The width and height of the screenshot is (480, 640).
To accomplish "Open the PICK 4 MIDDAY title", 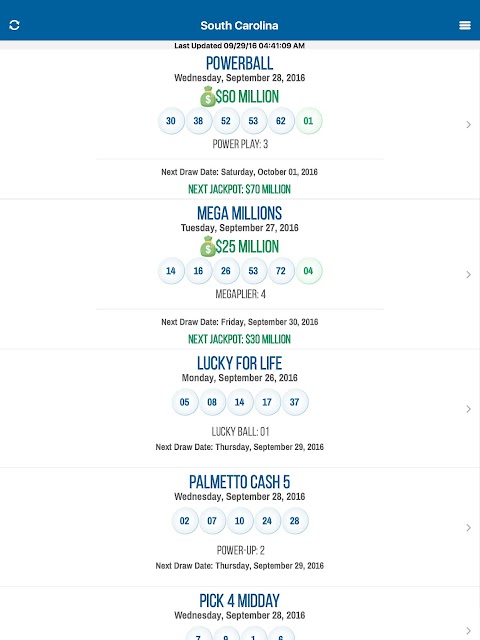I will click(240, 601).
